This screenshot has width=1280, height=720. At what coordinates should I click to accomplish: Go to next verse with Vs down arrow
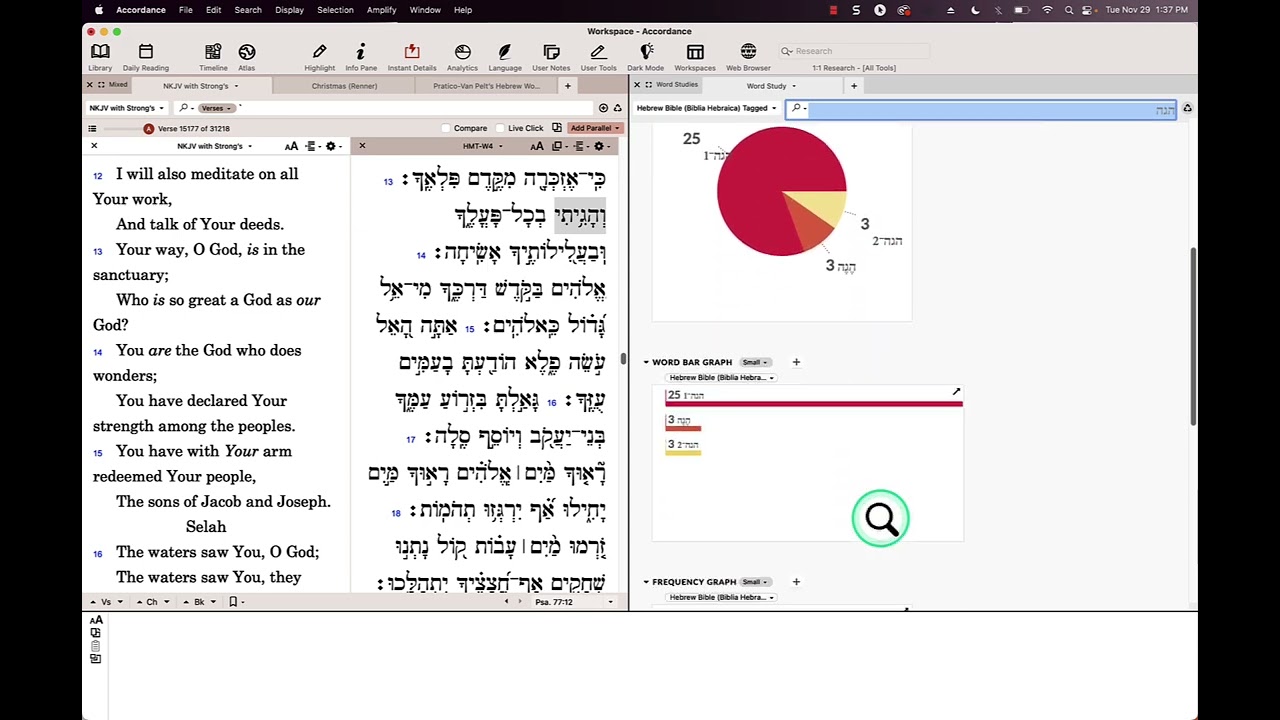point(120,602)
